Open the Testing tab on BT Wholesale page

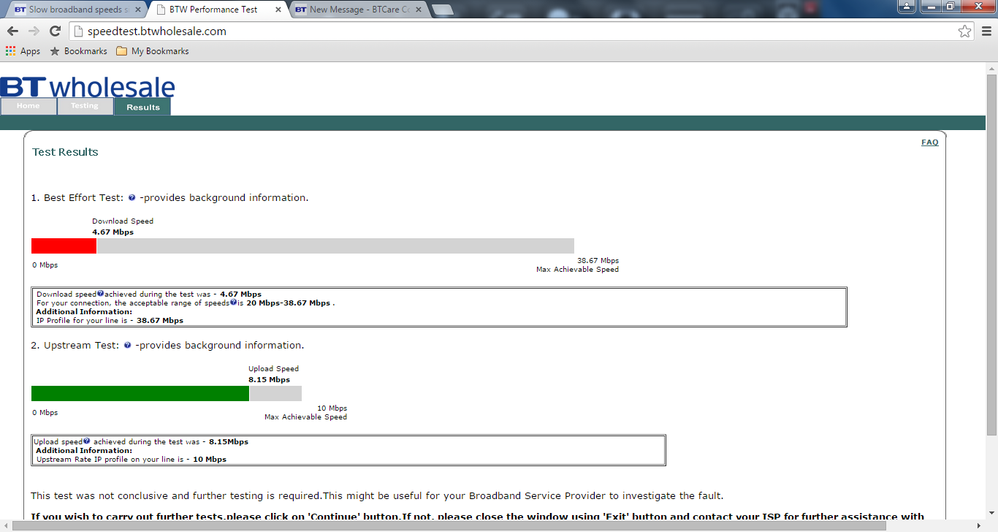[x=85, y=106]
